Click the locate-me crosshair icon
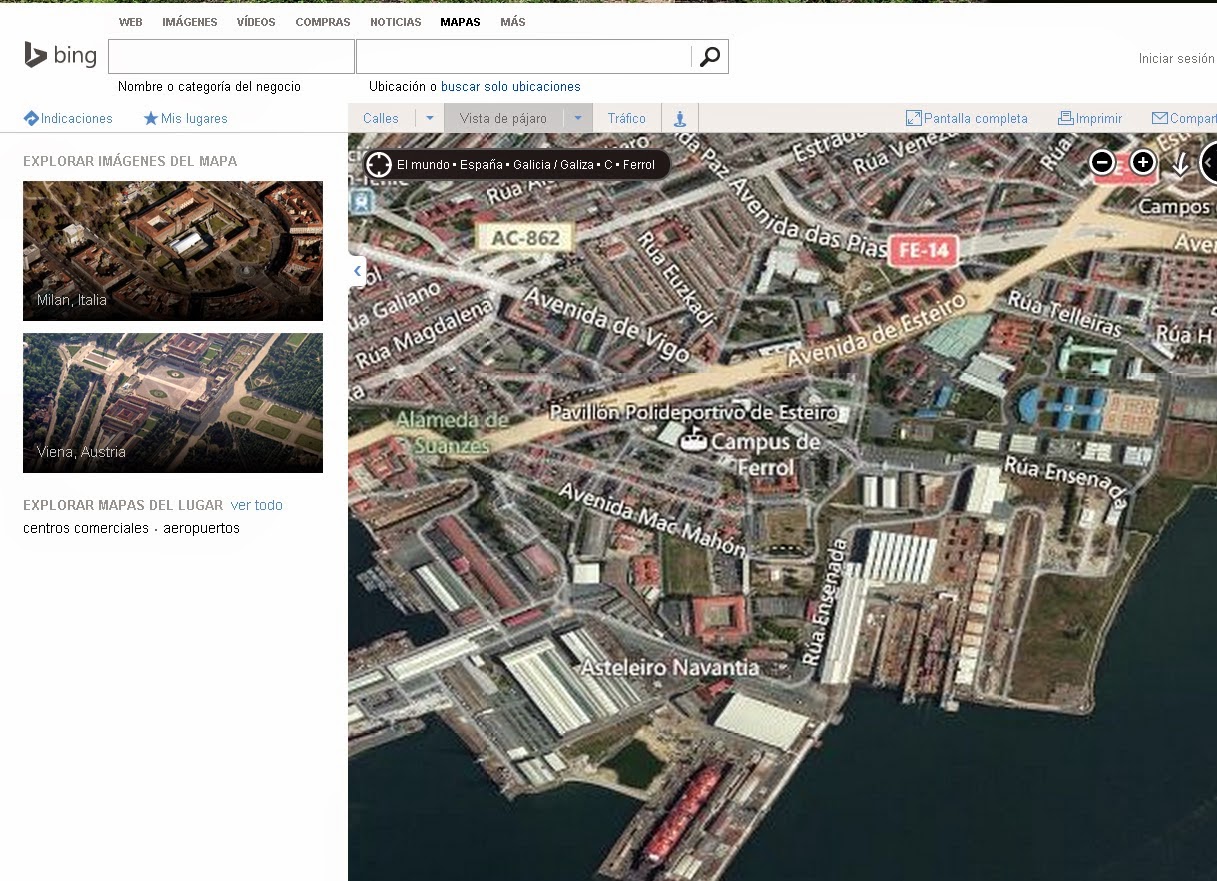The height and width of the screenshot is (881, 1217). [x=379, y=164]
